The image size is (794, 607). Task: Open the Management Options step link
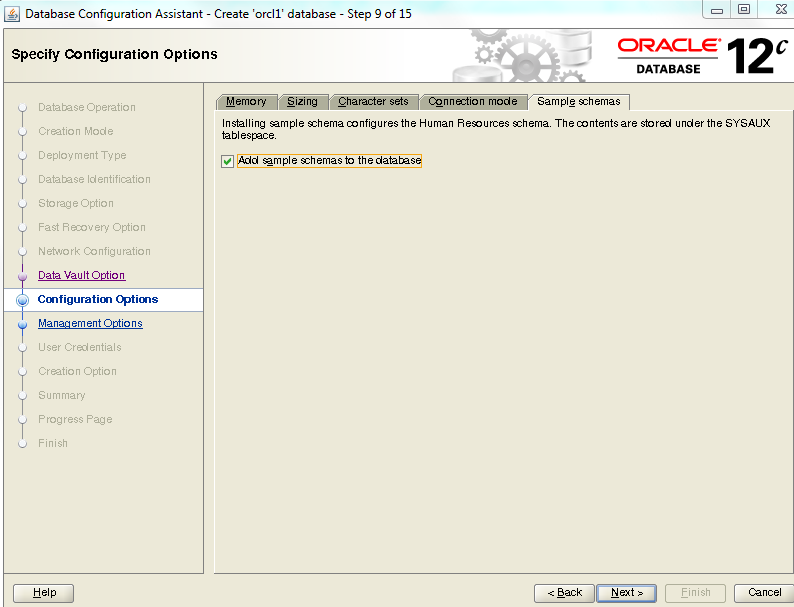coord(90,323)
